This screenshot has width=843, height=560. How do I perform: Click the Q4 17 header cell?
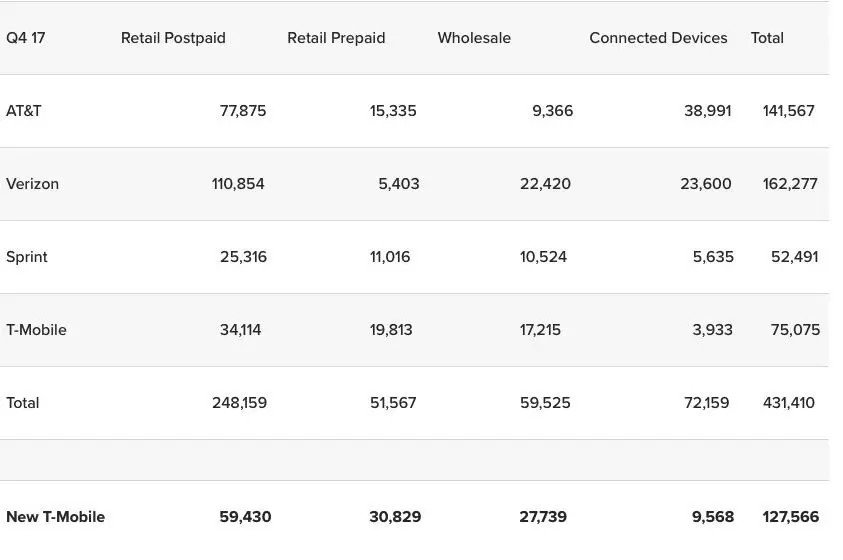[24, 38]
